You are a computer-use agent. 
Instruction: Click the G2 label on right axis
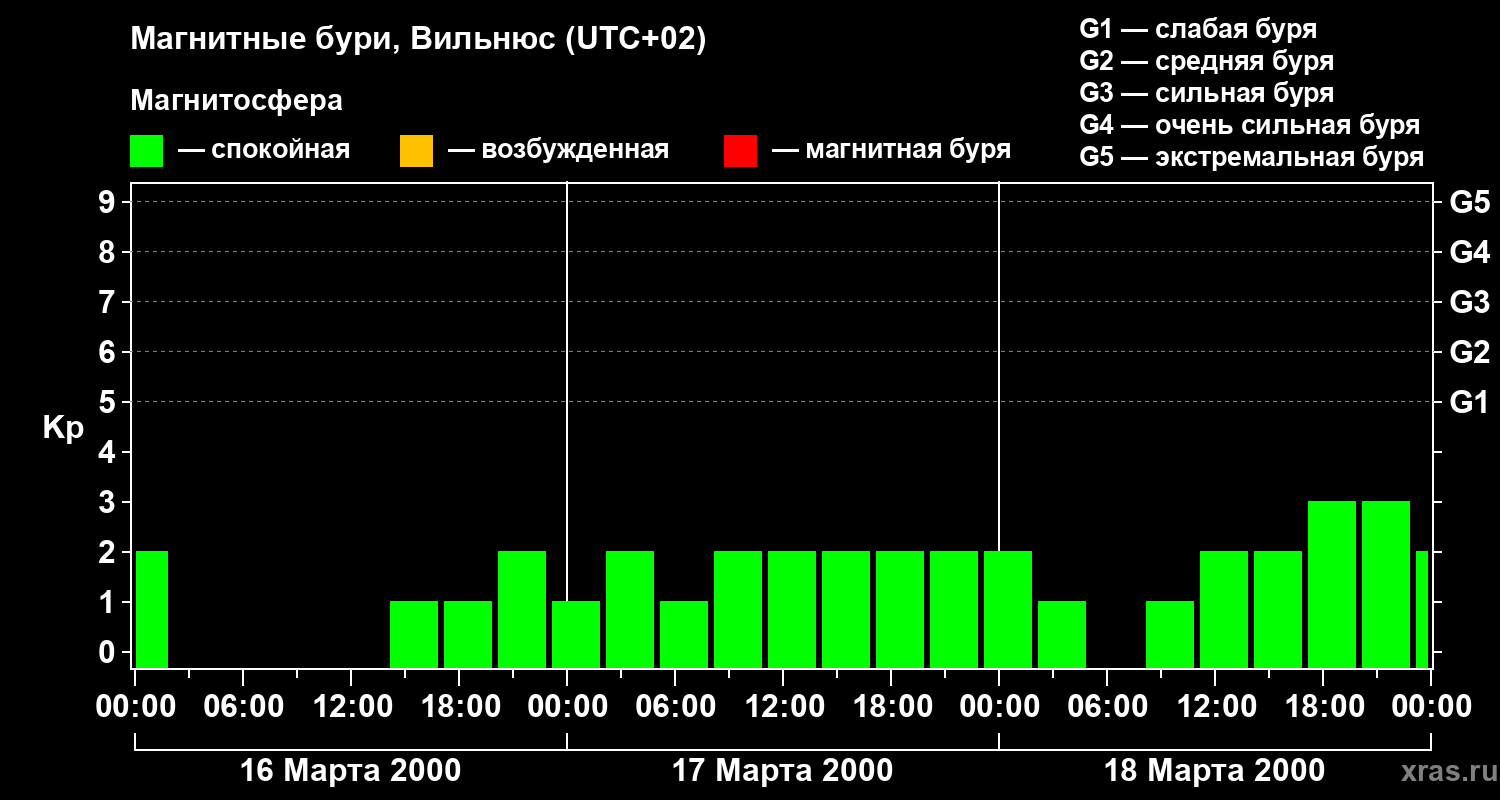click(1469, 352)
